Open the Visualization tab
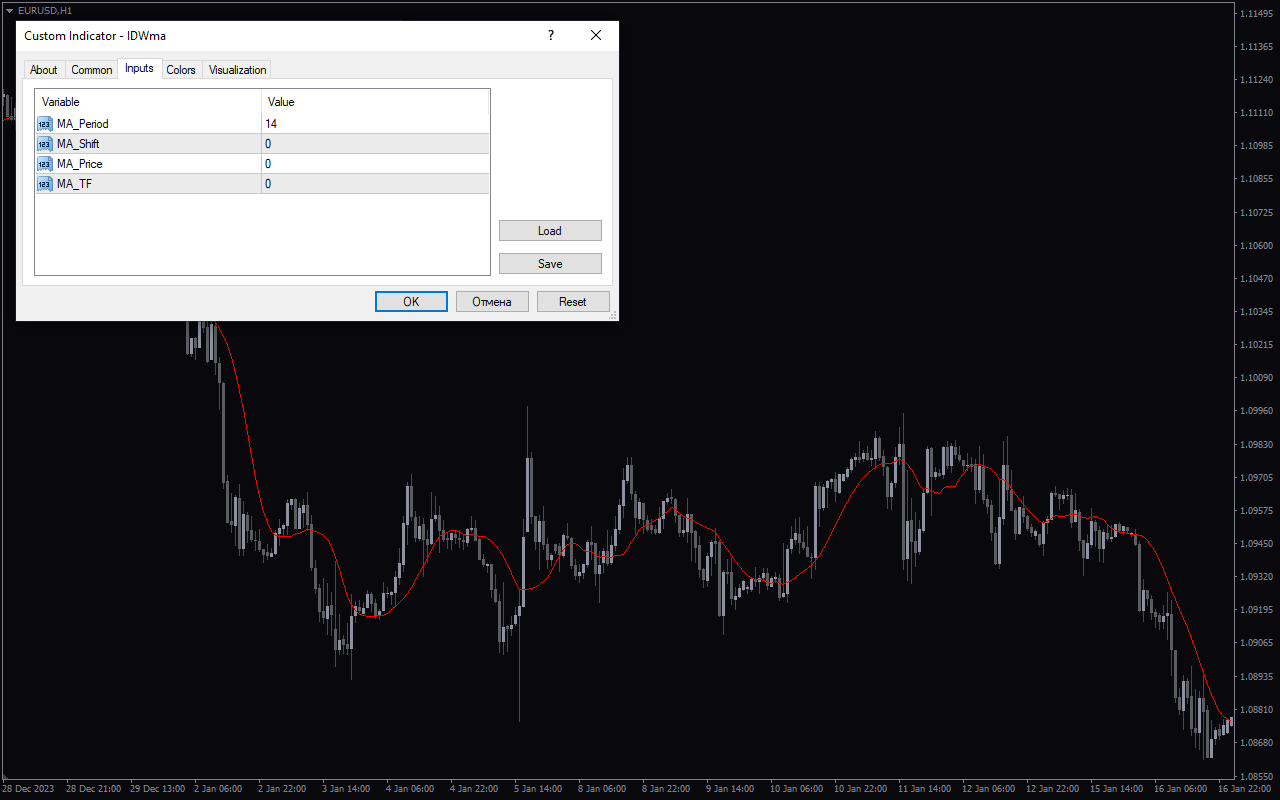The height and width of the screenshot is (800, 1280). click(237, 70)
